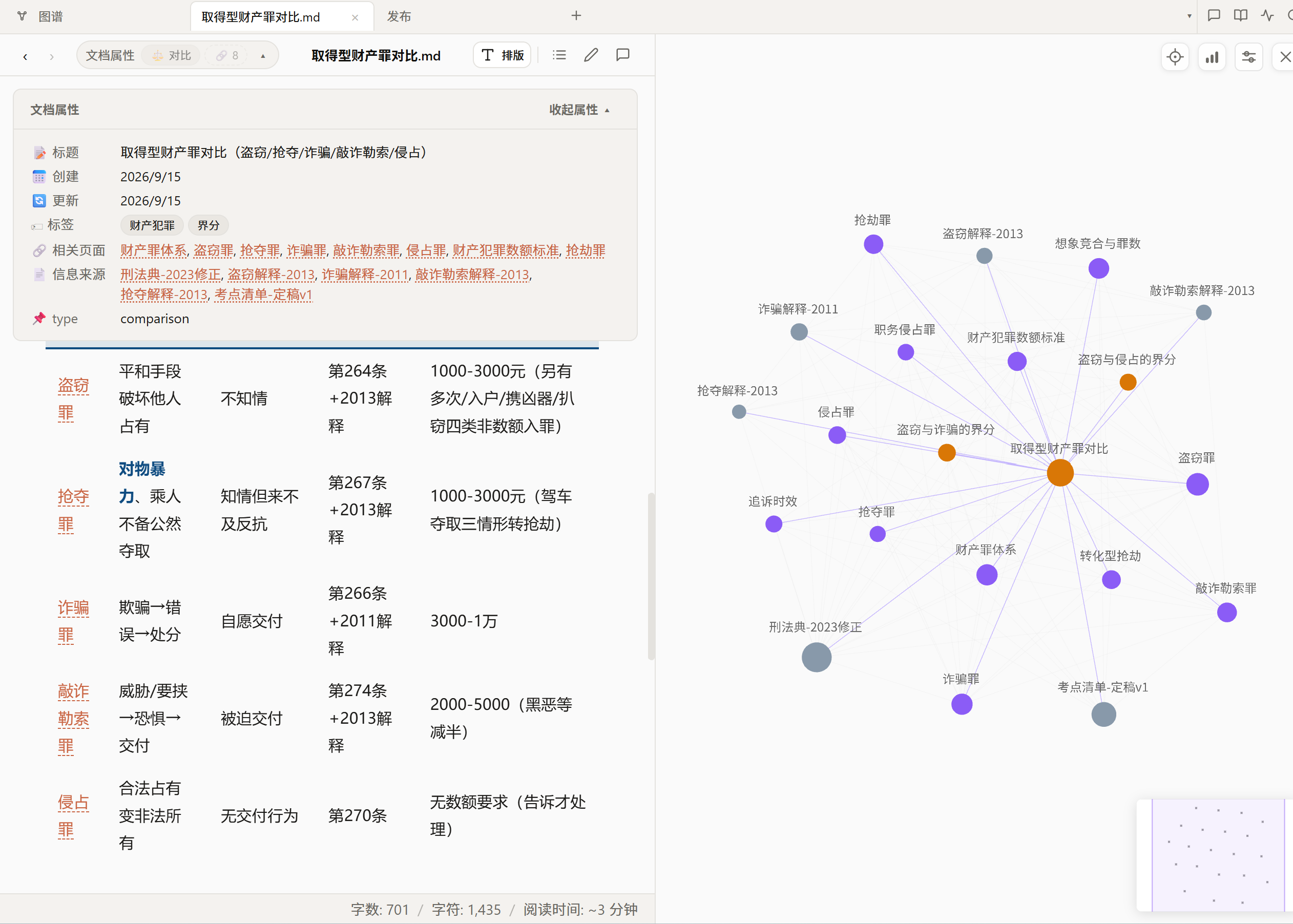Viewport: 1293px width, 924px height.
Task: Click the 3000-1万 table cell
Action: point(464,621)
